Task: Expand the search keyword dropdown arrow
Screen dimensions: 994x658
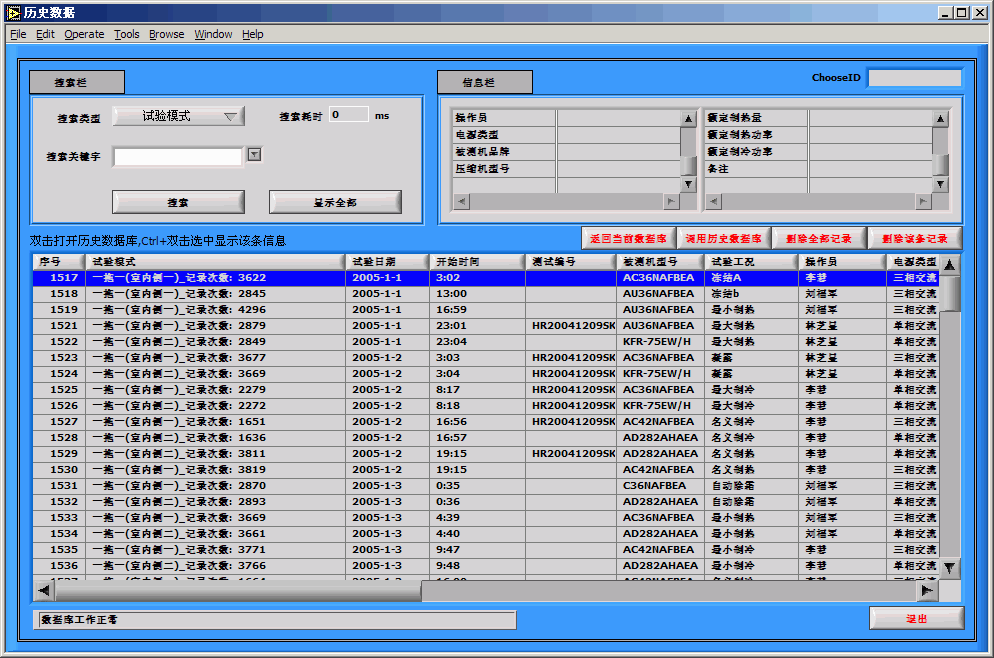Action: point(254,155)
